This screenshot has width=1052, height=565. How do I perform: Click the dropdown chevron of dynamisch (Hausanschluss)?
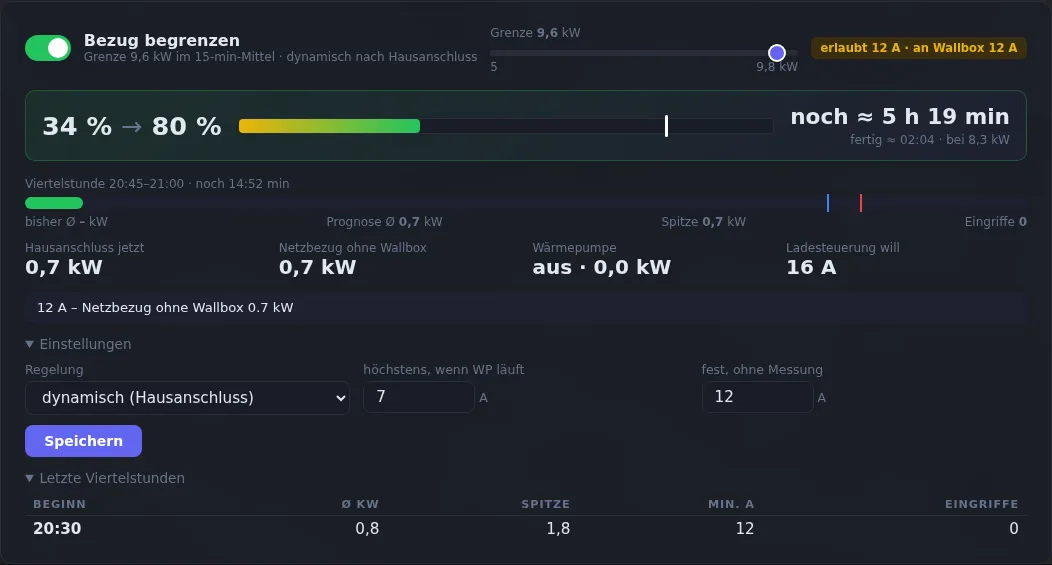coord(340,399)
